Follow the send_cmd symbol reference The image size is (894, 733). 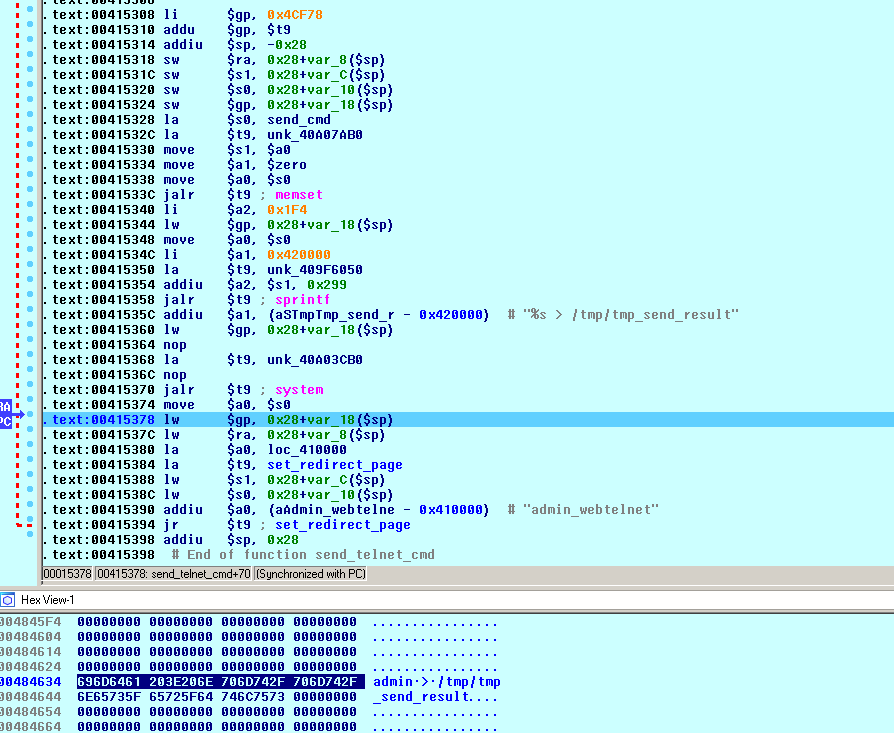299,120
